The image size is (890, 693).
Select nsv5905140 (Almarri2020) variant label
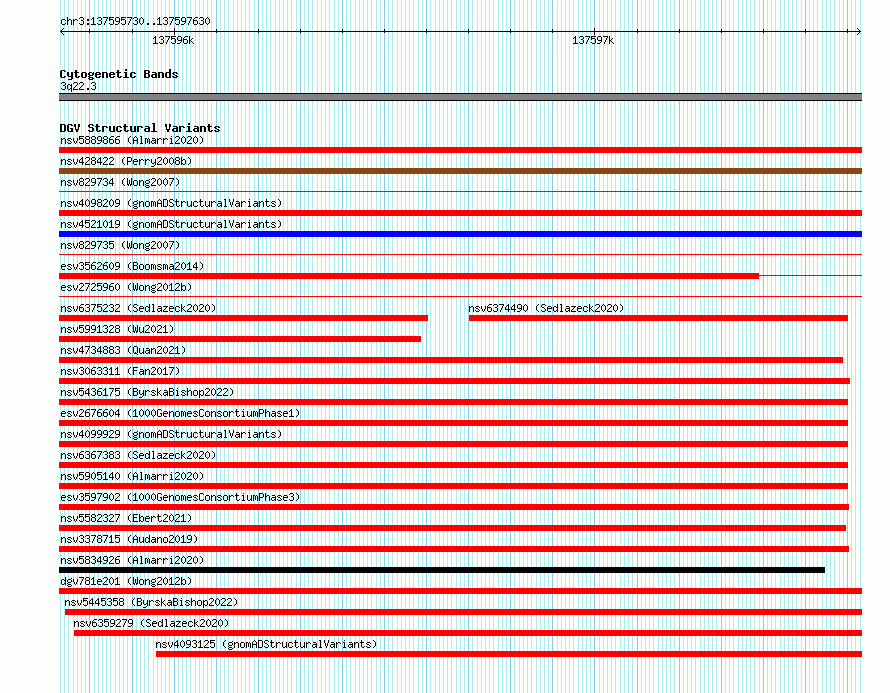pos(132,476)
